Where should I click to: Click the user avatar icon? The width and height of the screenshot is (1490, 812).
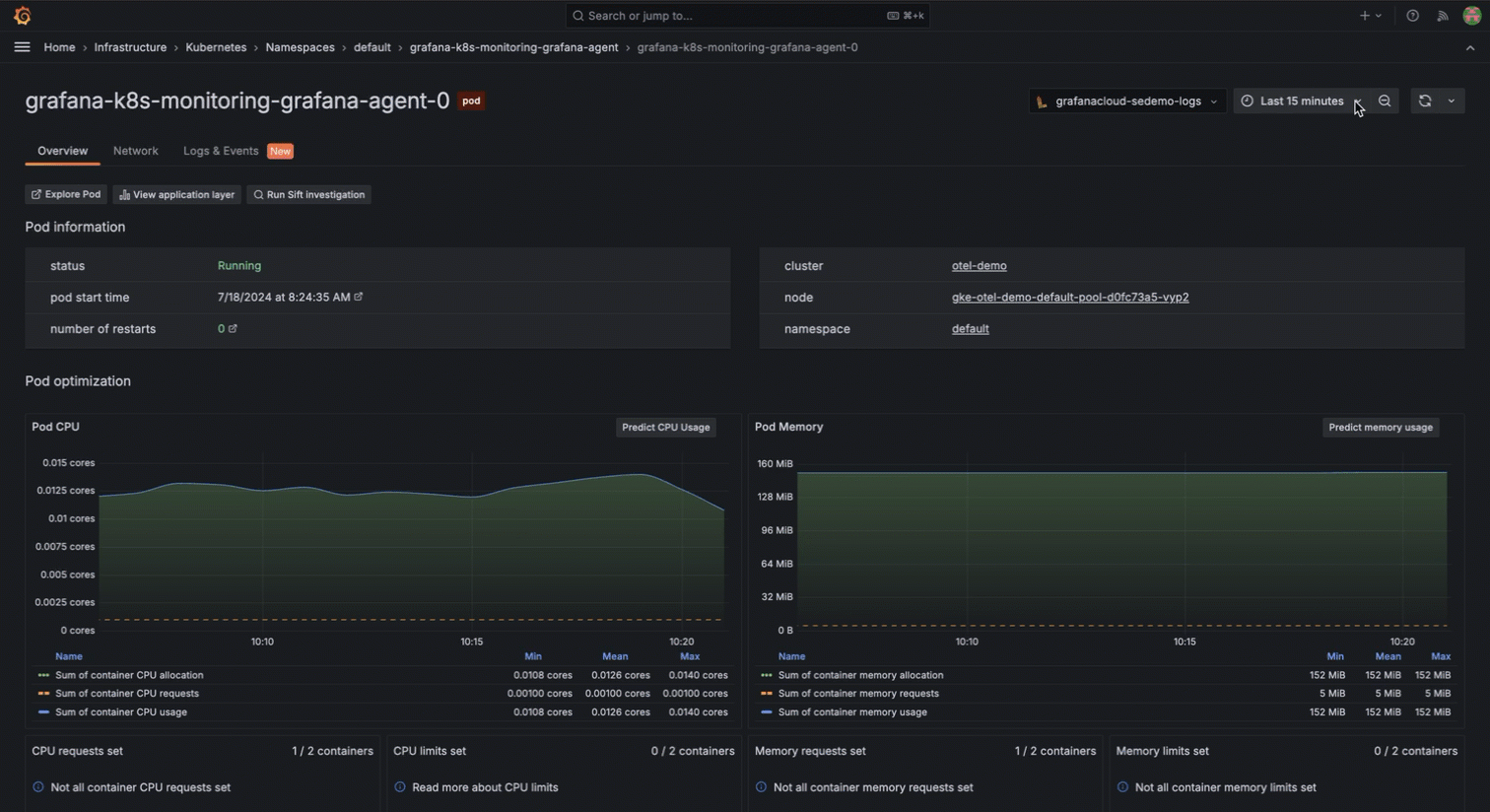(x=1471, y=16)
